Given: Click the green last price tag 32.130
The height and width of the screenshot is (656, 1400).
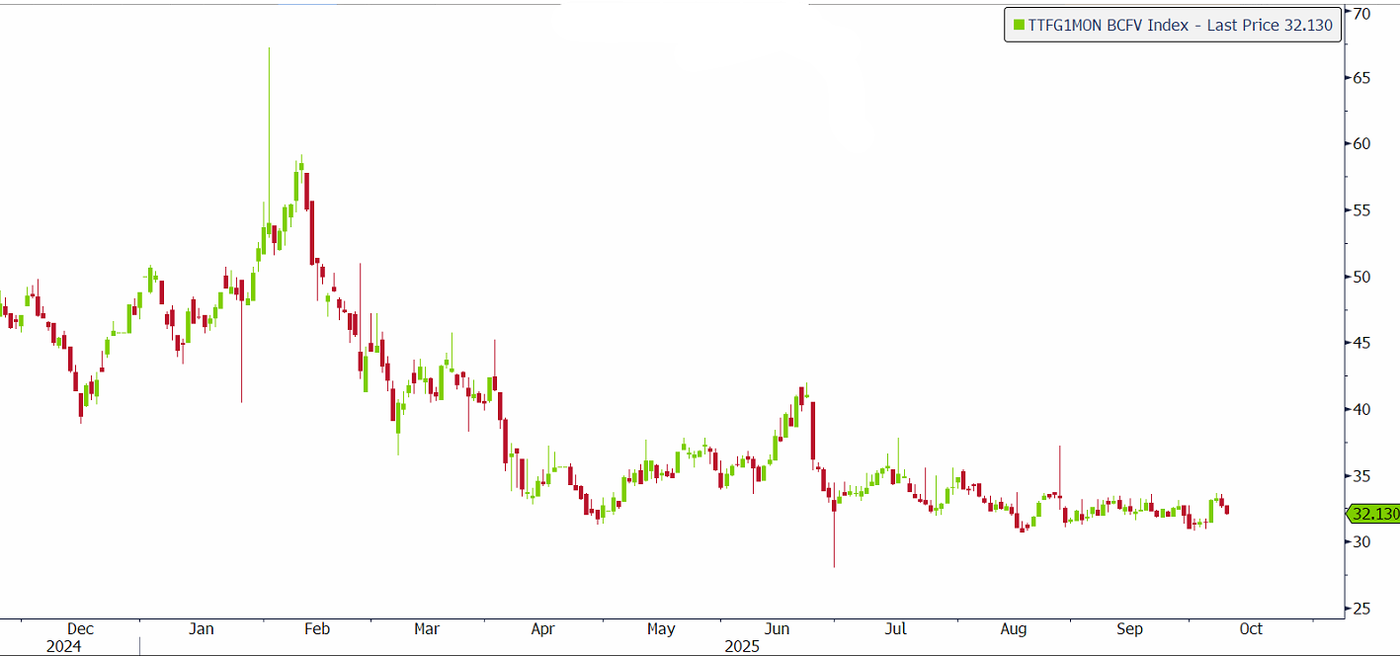Looking at the screenshot, I should [1373, 514].
